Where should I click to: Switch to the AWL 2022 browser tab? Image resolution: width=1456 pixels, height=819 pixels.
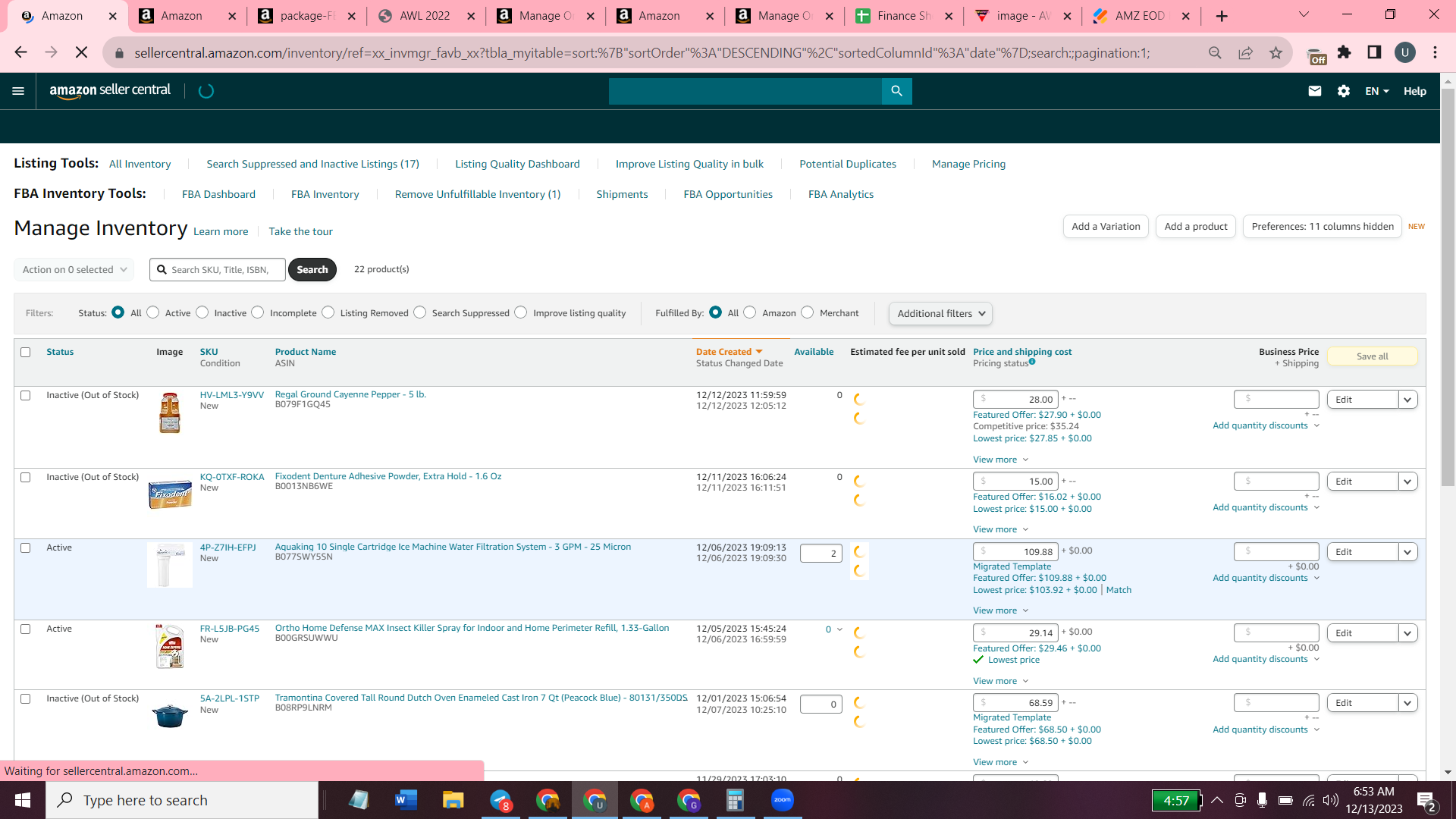[x=425, y=16]
